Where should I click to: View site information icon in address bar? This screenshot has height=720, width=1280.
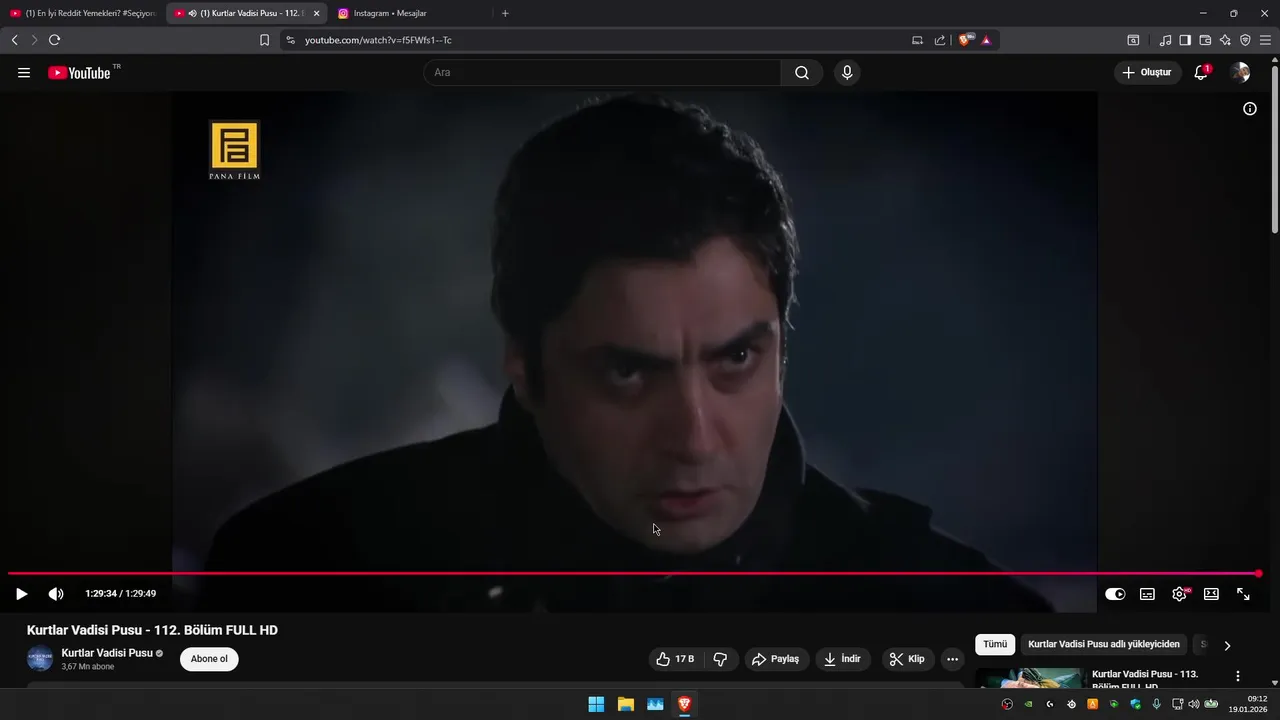click(290, 40)
